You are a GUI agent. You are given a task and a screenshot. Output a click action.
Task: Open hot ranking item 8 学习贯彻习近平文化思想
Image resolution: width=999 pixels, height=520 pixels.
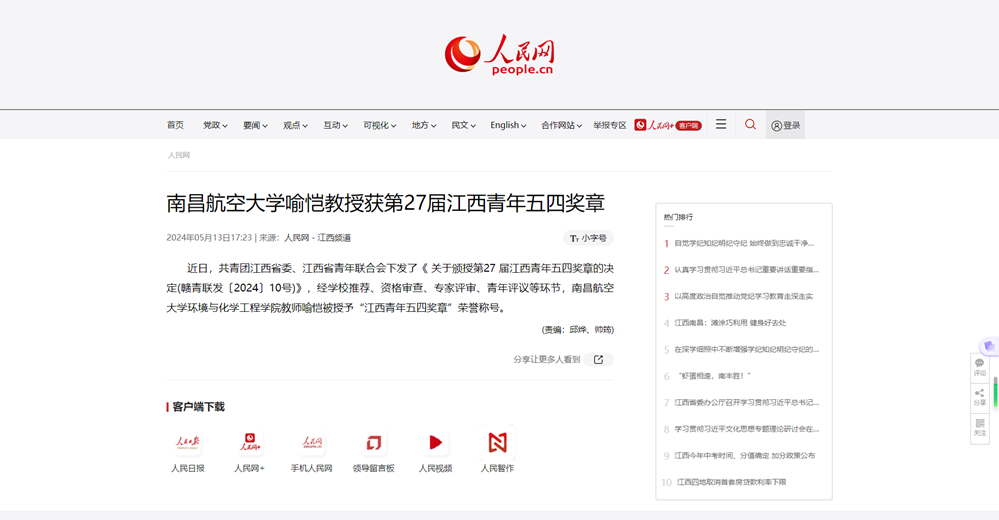click(x=746, y=430)
